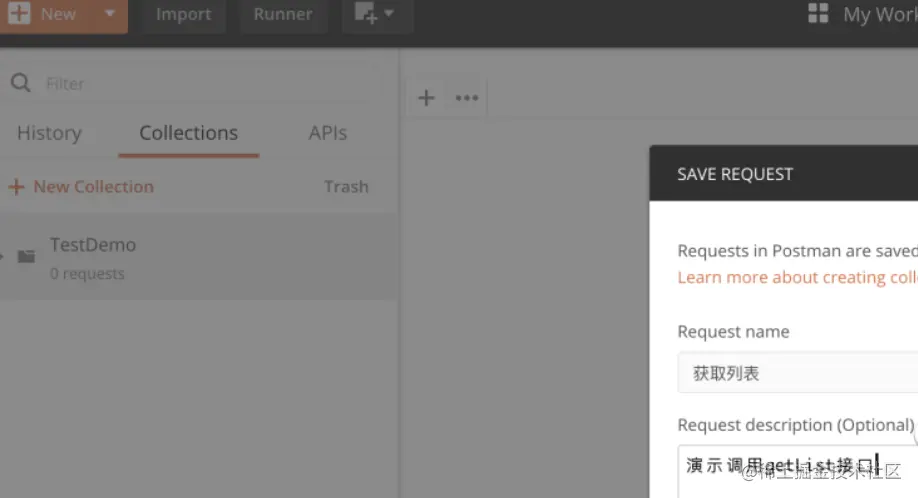Select the TestDemo collection folder icon
The width and height of the screenshot is (918, 498).
coord(26,256)
